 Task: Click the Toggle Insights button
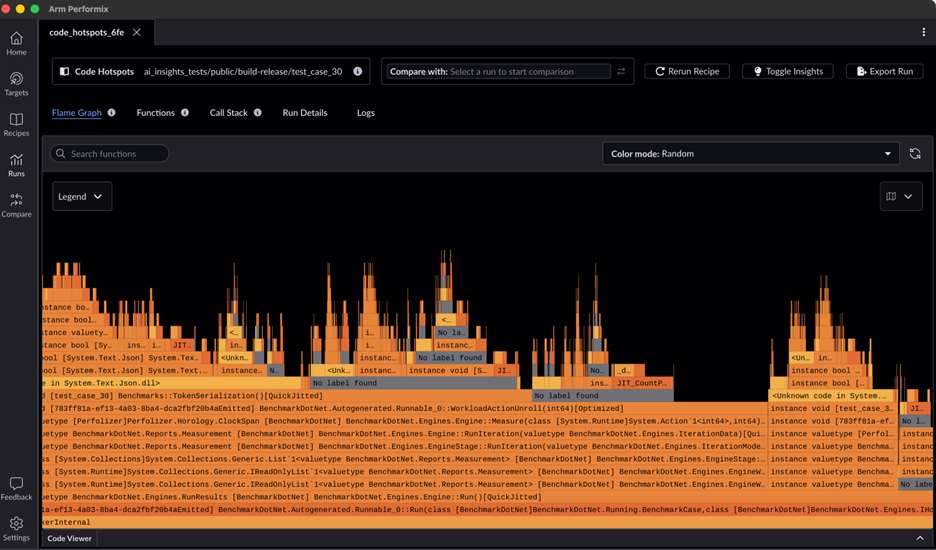pyautogui.click(x=787, y=71)
